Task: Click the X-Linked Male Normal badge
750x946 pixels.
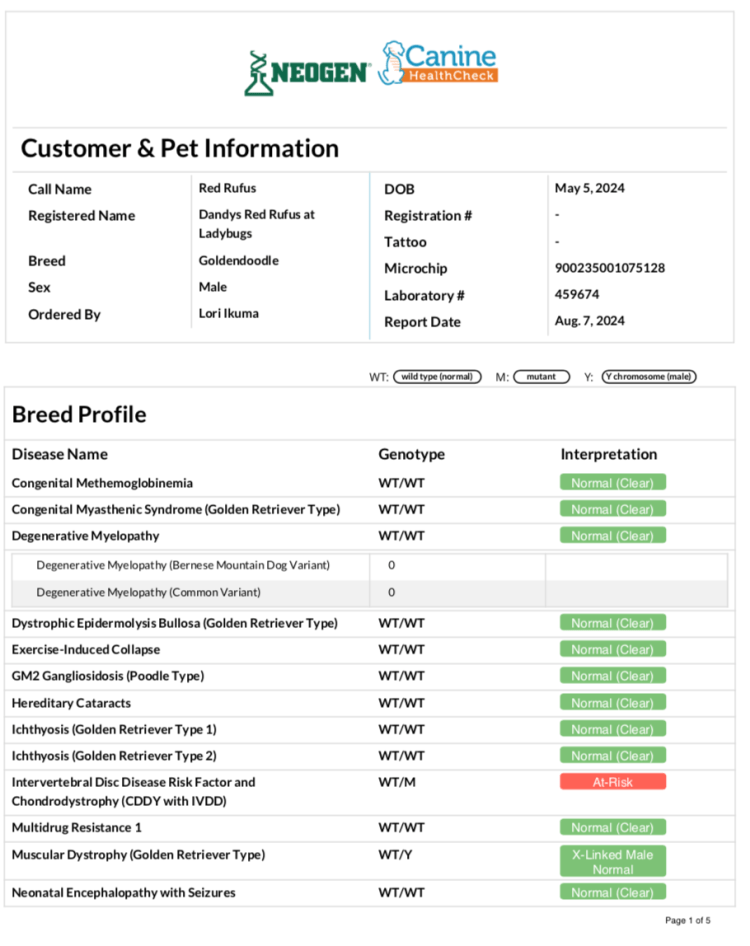Action: 612,862
